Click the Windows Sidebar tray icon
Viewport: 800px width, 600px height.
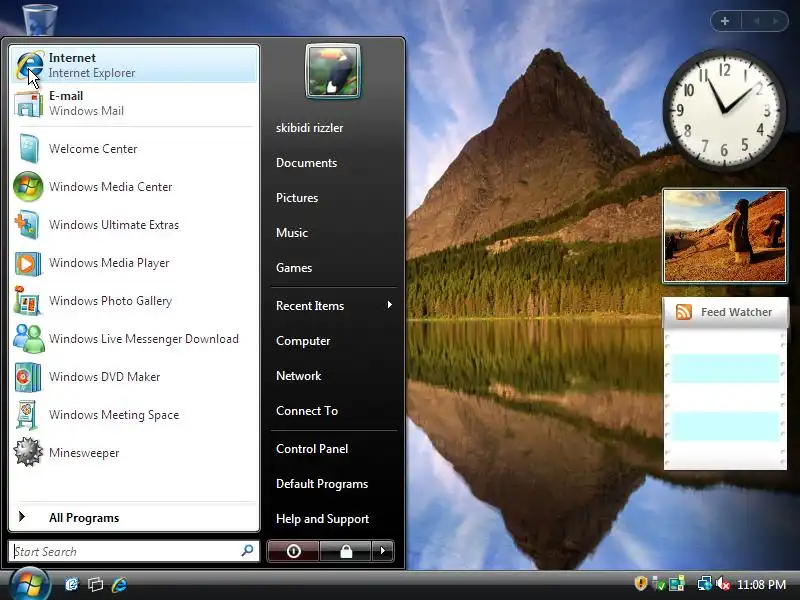(677, 583)
